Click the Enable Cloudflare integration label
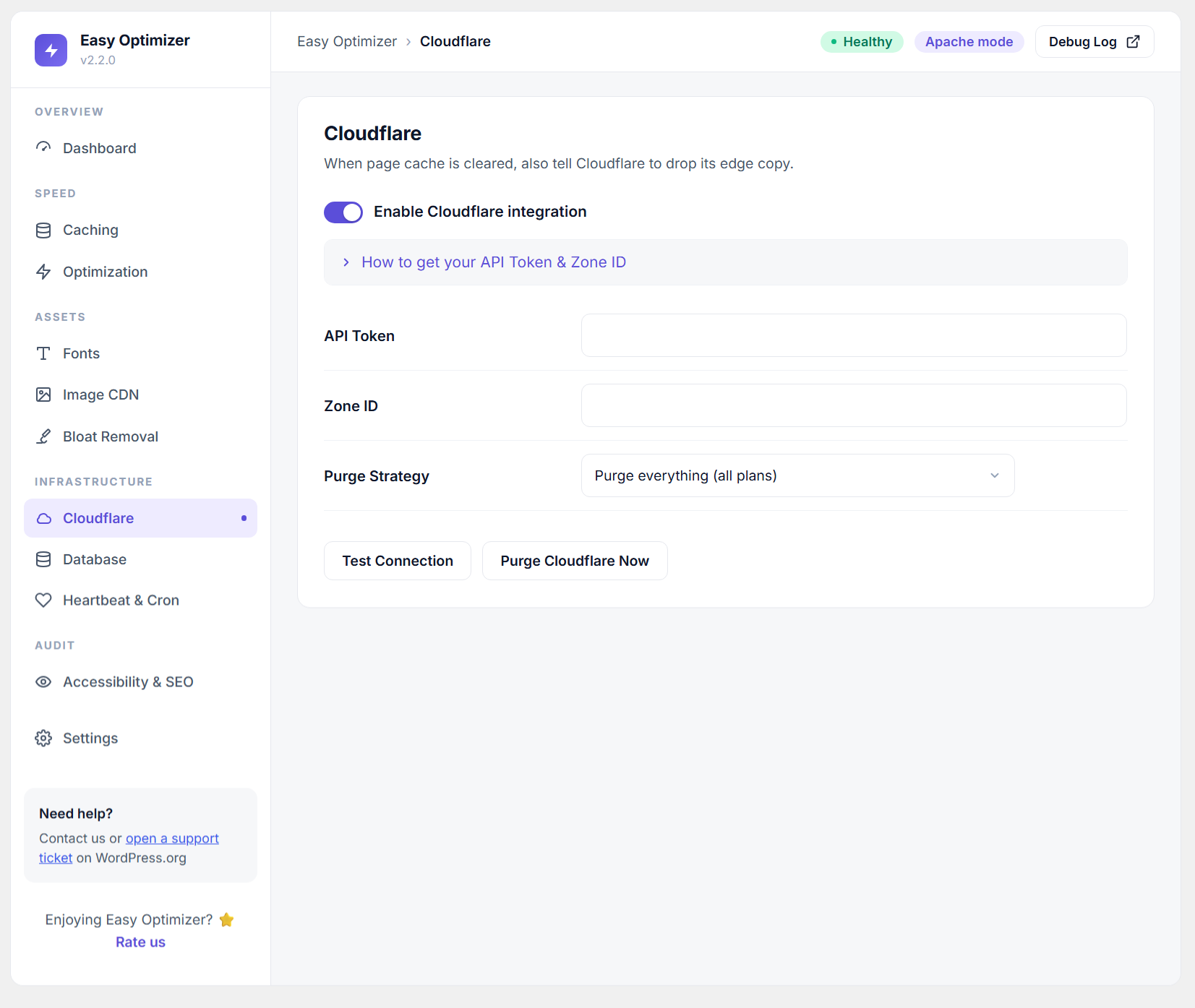1195x1008 pixels. tap(480, 212)
